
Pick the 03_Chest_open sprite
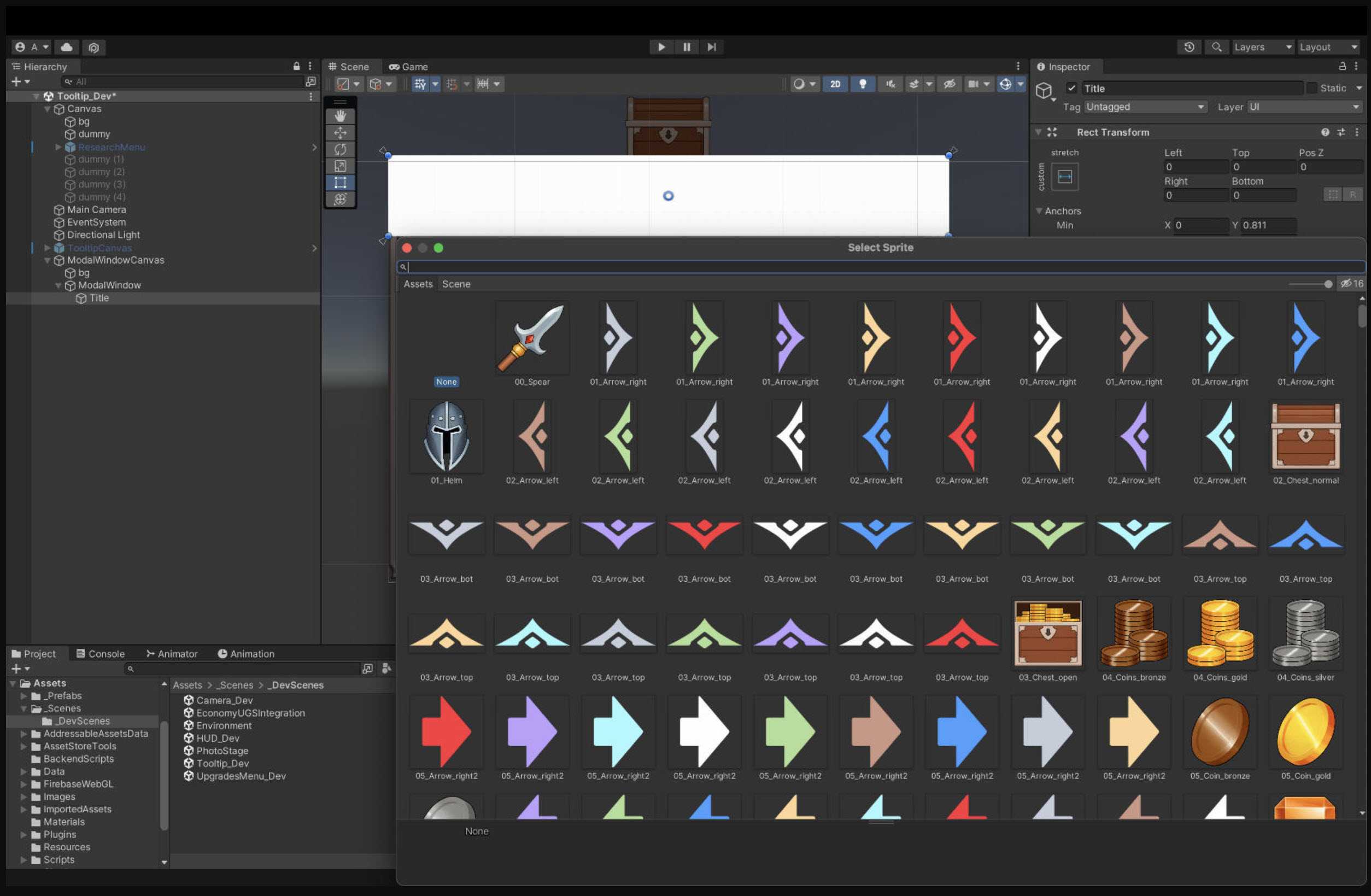(1048, 634)
